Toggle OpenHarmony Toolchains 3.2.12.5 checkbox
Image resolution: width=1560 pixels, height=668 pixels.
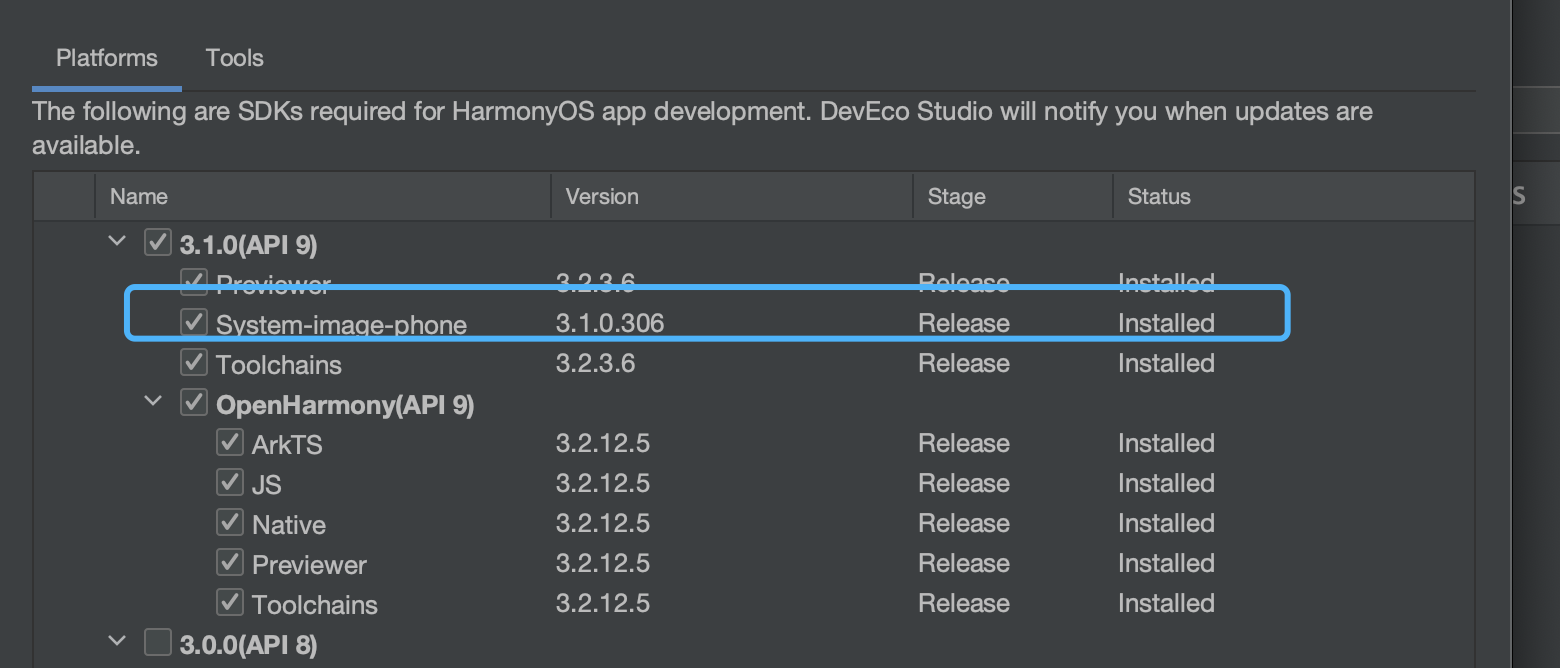coord(230,602)
